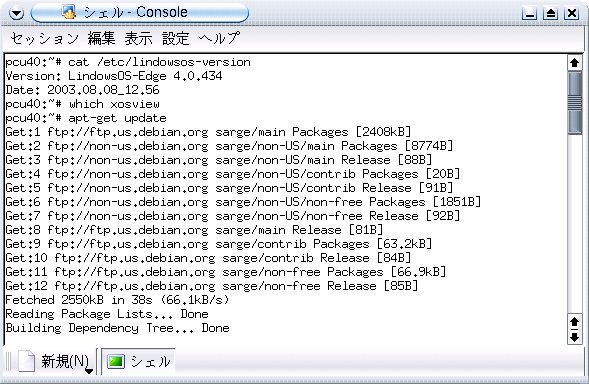This screenshot has height=384, width=589.
Task: Open the window menu arrow in title bar
Action: tap(16, 14)
